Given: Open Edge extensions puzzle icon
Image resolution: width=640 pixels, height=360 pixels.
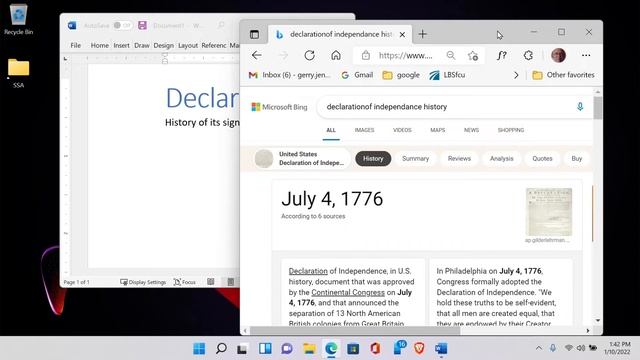Looking at the screenshot, I should tap(528, 56).
